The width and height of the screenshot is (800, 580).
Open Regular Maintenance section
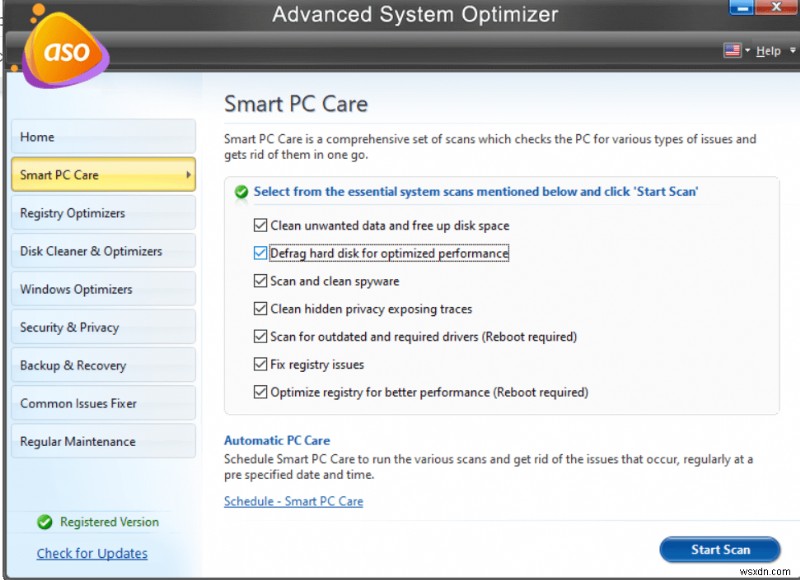coord(104,441)
